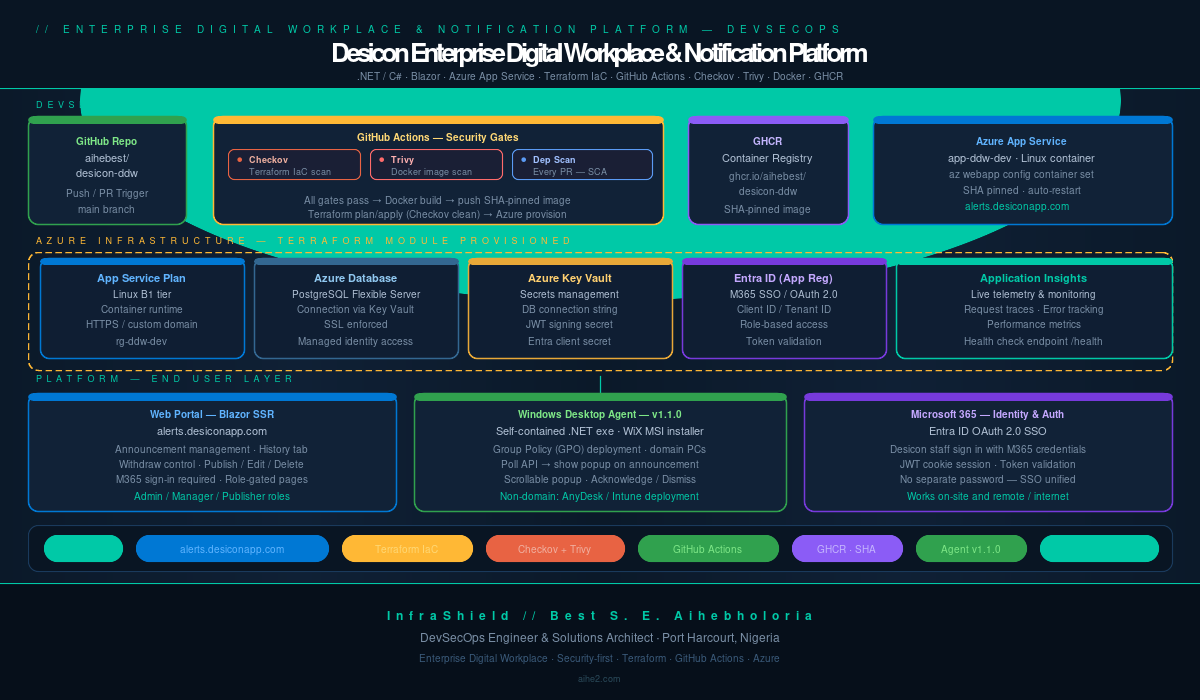The width and height of the screenshot is (1200, 700).
Task: Select the Entra ID (App Reg) heading
Action: [x=784, y=278]
